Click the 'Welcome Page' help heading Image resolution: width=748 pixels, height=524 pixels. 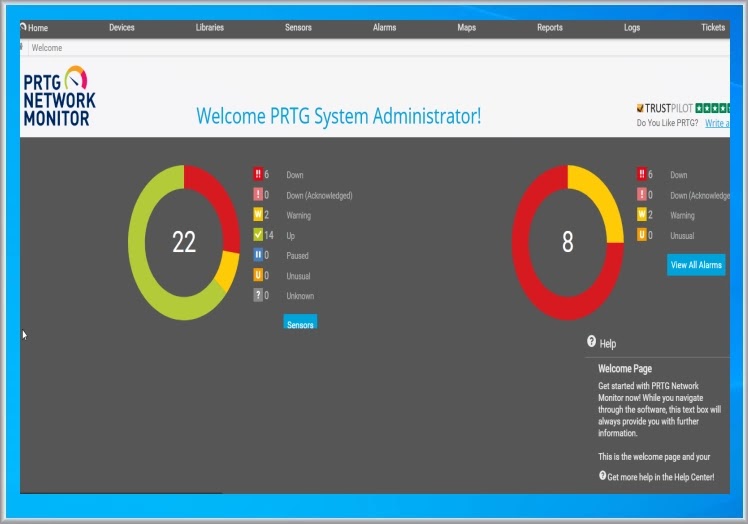[625, 368]
